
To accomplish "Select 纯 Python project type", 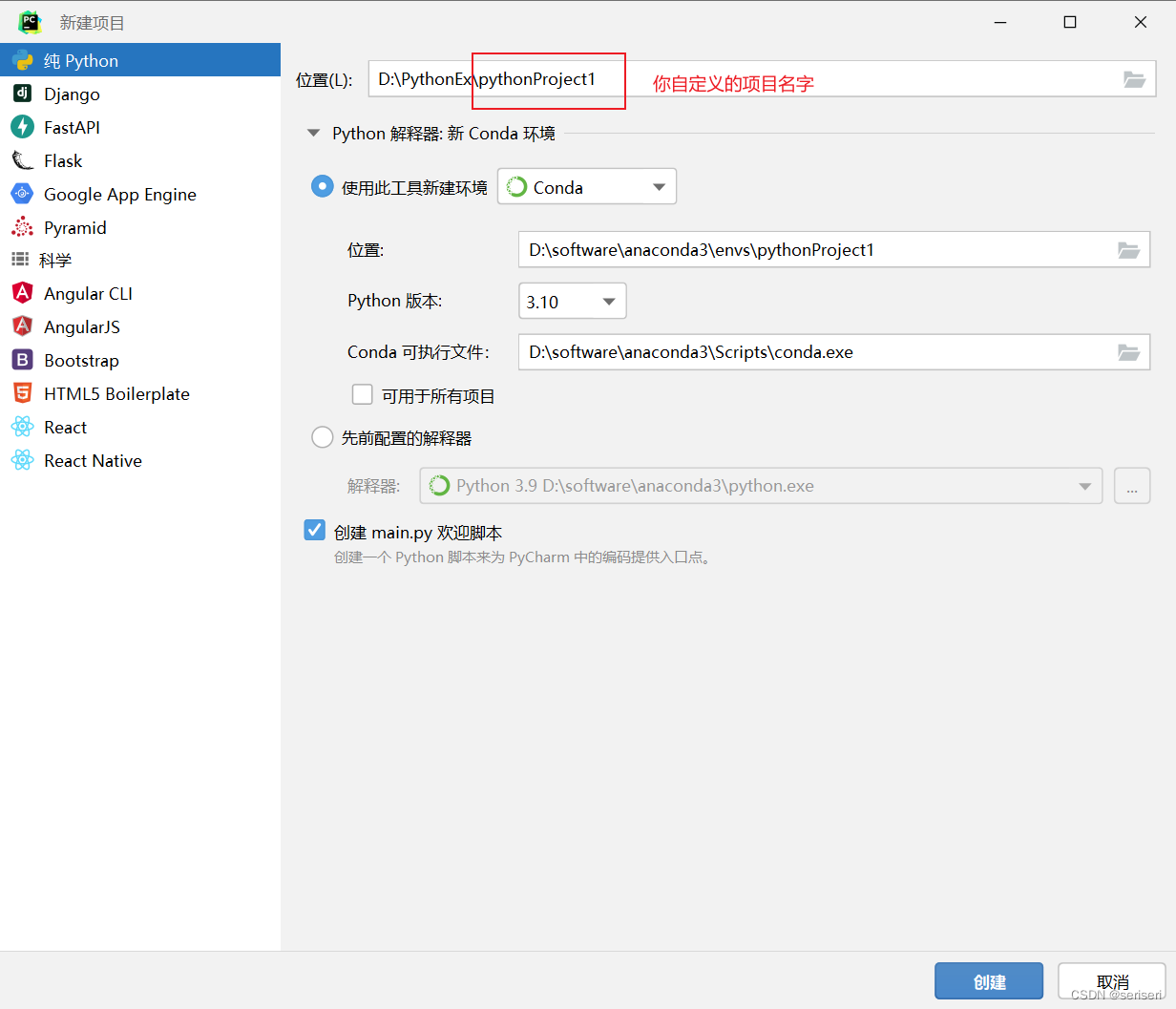I will (140, 60).
